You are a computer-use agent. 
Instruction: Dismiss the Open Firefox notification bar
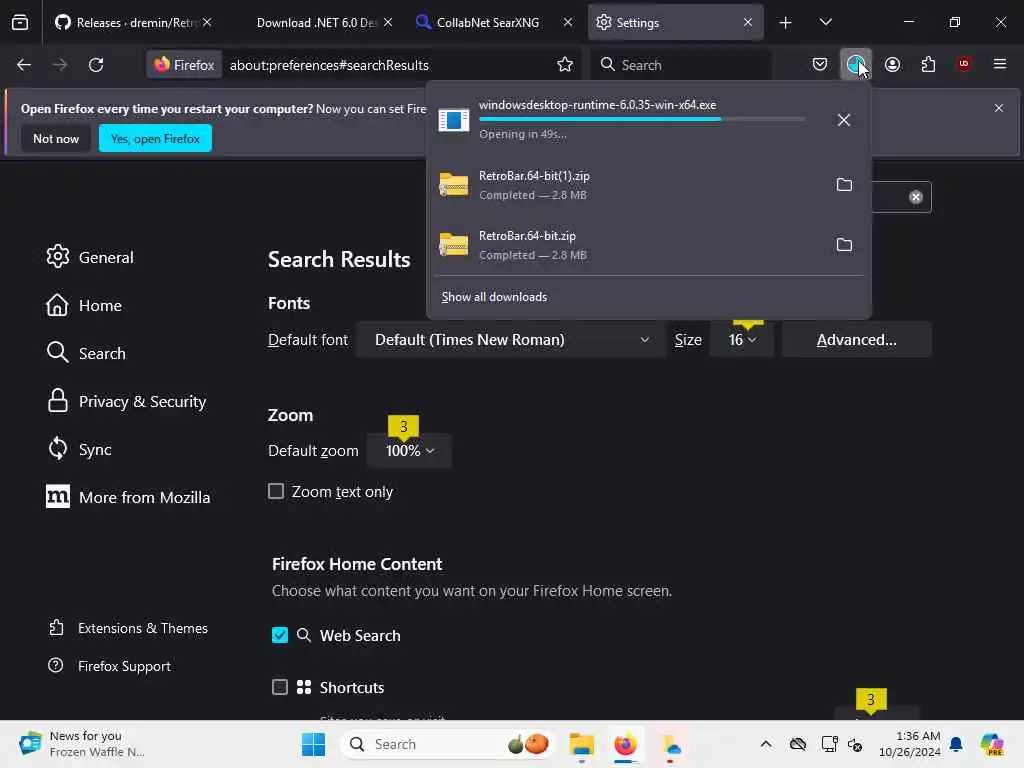point(999,108)
